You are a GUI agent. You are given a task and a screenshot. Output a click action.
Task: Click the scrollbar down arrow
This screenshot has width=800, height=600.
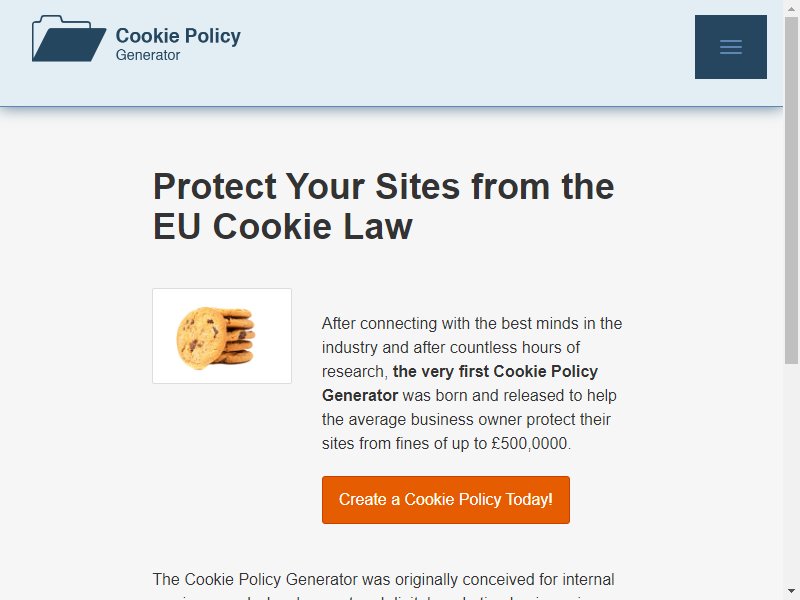(791, 593)
